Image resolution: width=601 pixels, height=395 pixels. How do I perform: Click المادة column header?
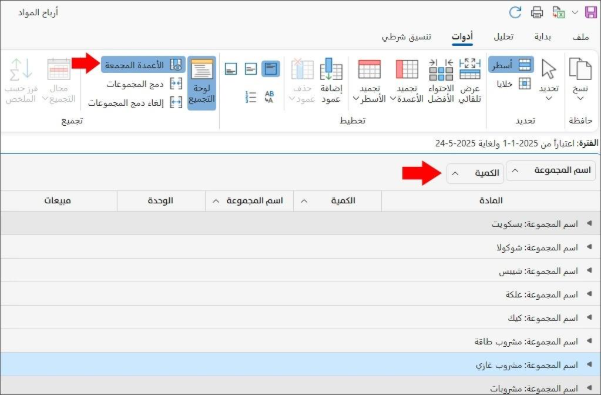tap(491, 201)
